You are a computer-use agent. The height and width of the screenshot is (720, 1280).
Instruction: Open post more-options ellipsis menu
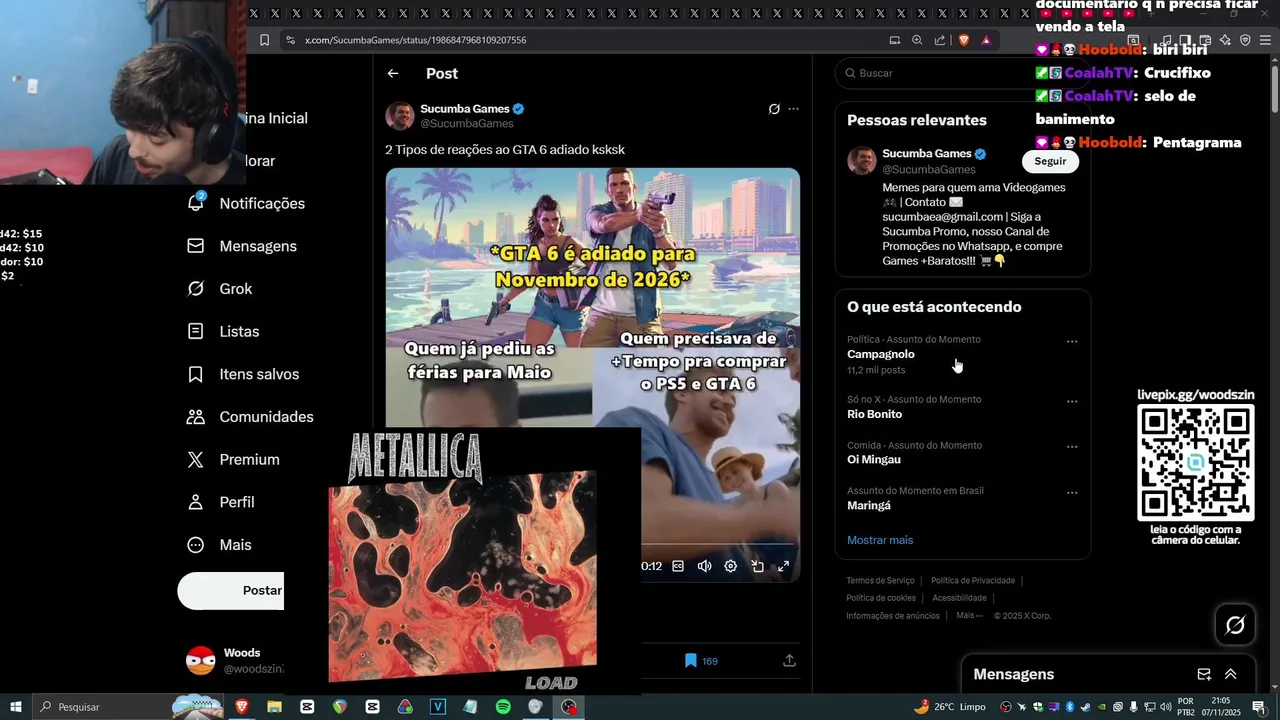[x=794, y=109]
